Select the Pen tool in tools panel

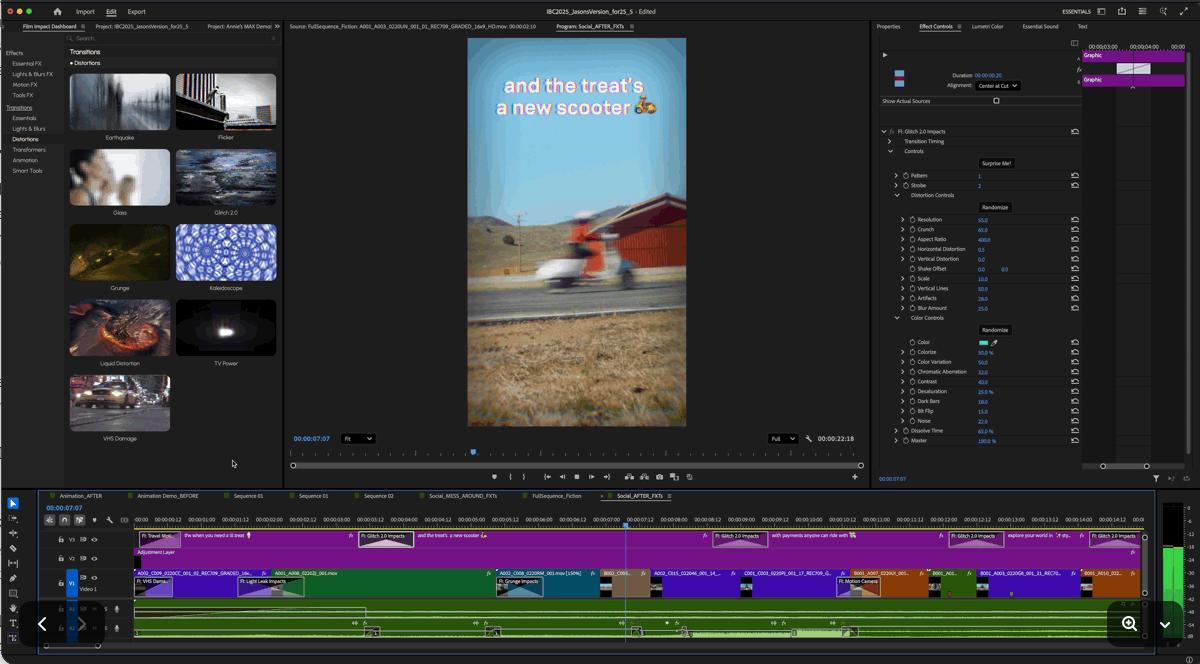13,578
